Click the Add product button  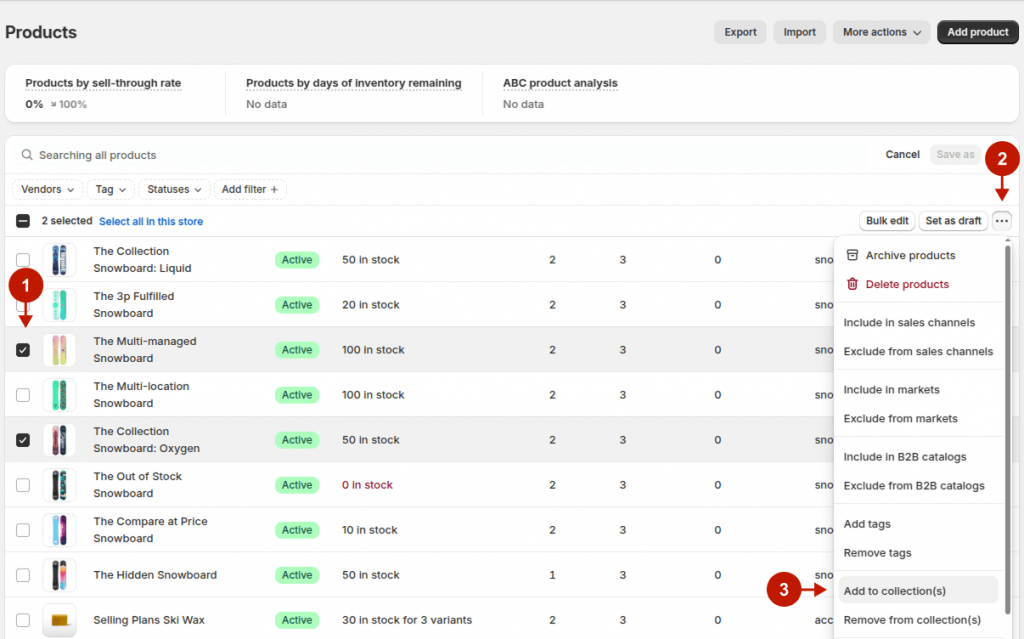[x=977, y=32]
